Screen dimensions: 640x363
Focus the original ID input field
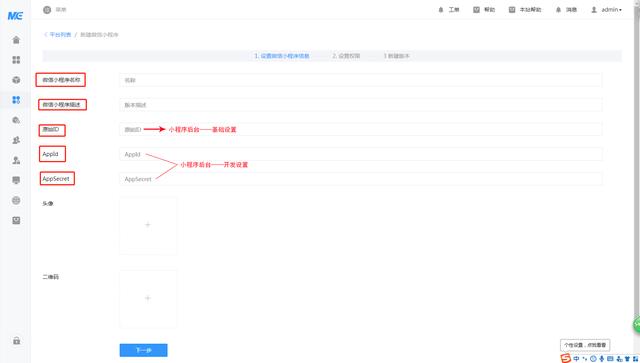point(360,129)
